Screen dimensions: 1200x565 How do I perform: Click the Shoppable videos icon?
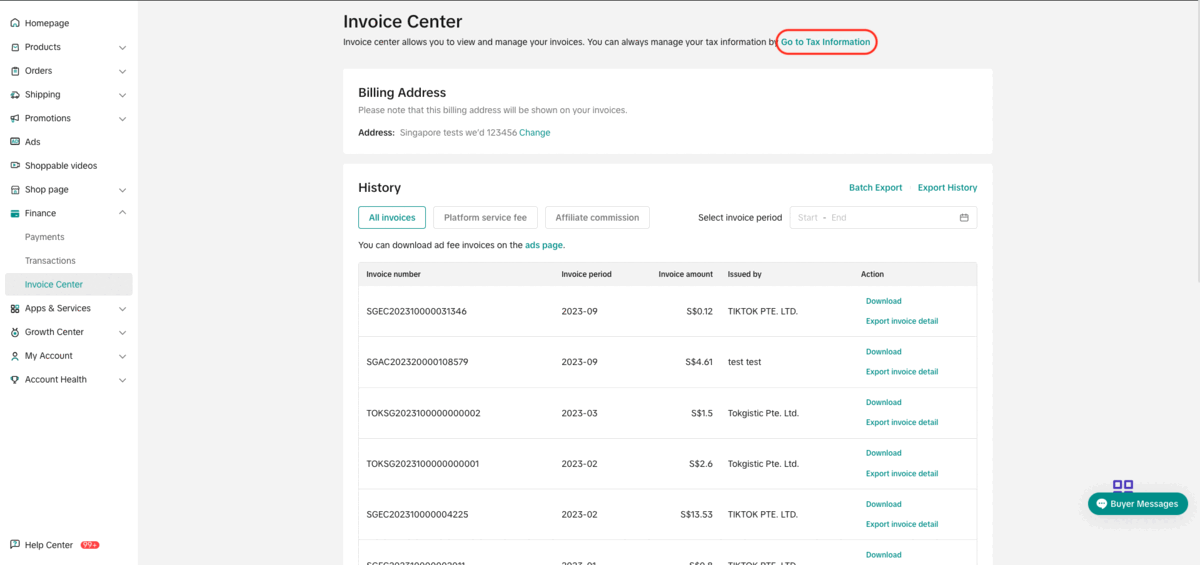[15, 166]
